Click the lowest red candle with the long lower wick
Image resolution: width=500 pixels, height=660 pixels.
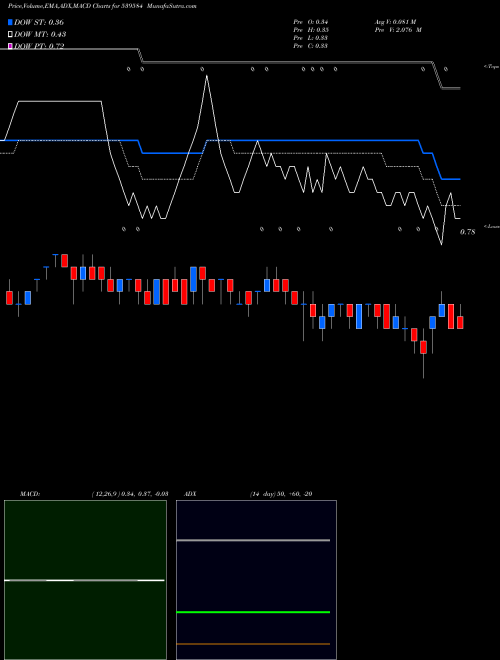click(x=423, y=347)
